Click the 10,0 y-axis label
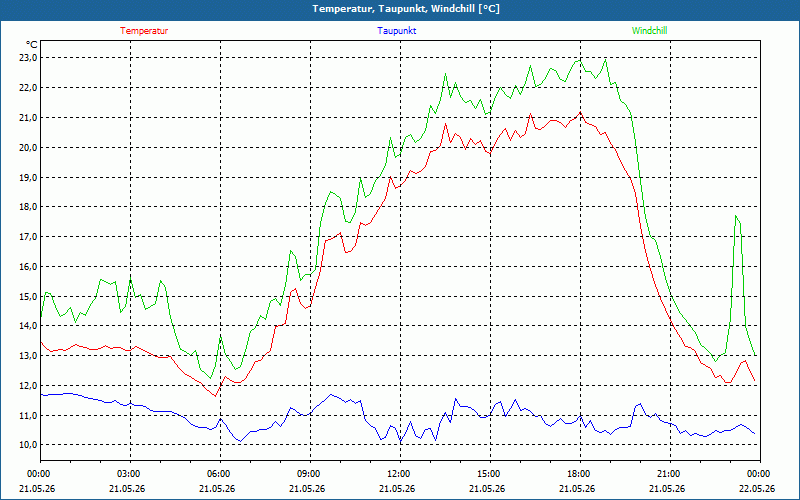Viewport: 800px width, 500px height. (x=28, y=445)
